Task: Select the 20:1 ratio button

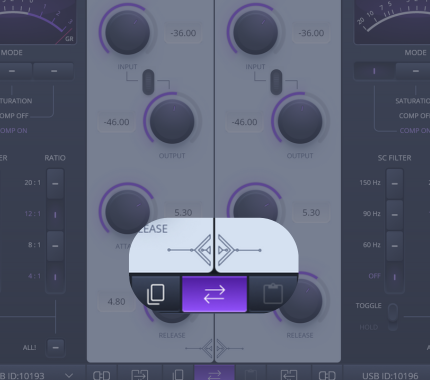Action: click(x=55, y=183)
